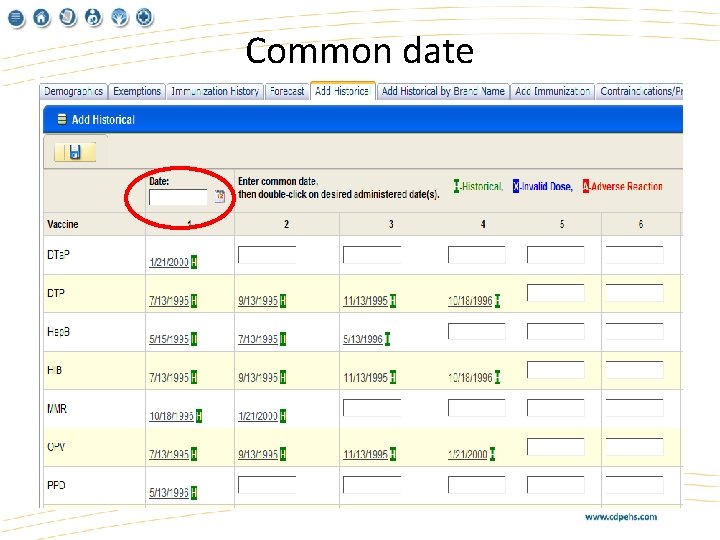
Task: Click the Add Historical header list icon
Action: pos(62,119)
